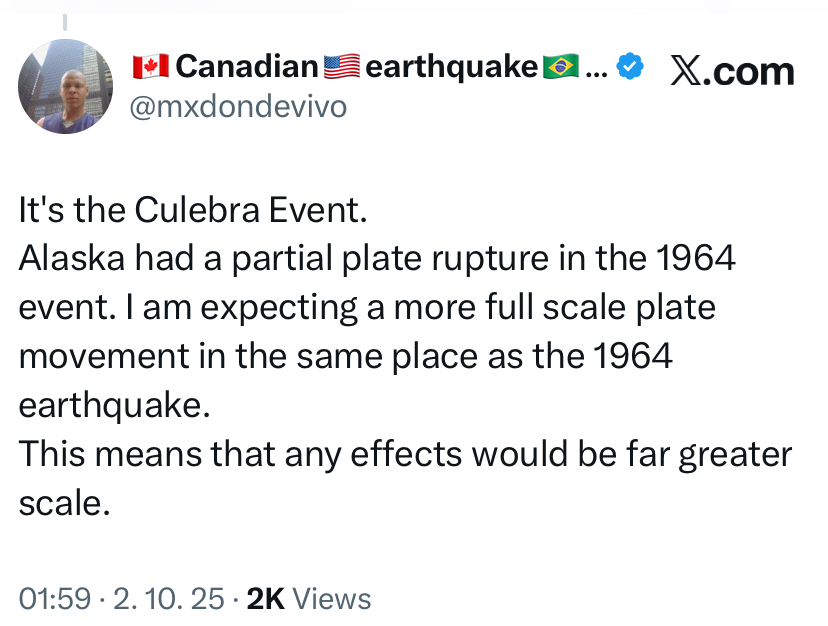Image resolution: width=828 pixels, height=626 pixels.
Task: View the 2K Views count
Action: (309, 599)
